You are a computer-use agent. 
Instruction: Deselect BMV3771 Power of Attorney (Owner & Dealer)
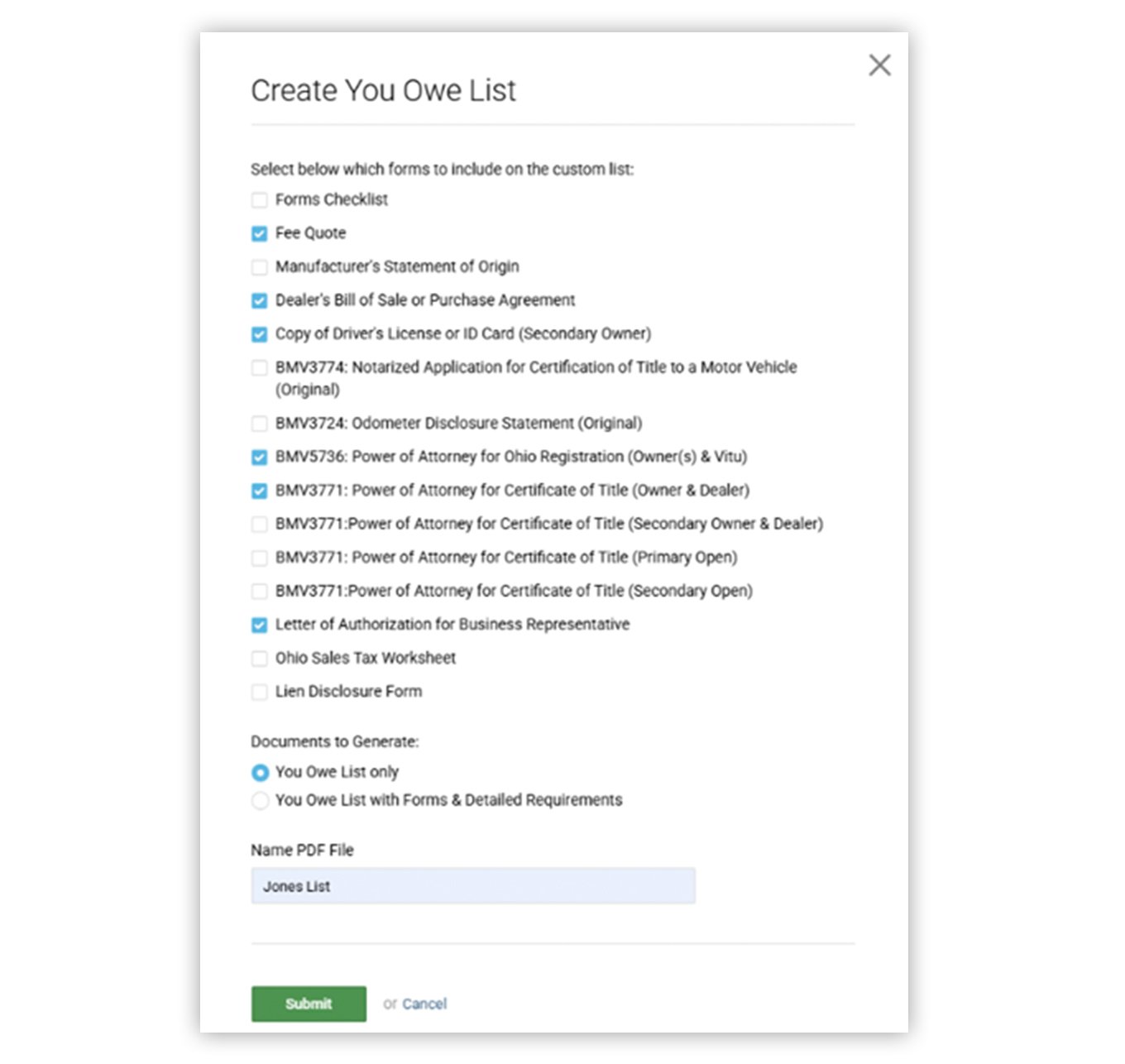pos(259,491)
